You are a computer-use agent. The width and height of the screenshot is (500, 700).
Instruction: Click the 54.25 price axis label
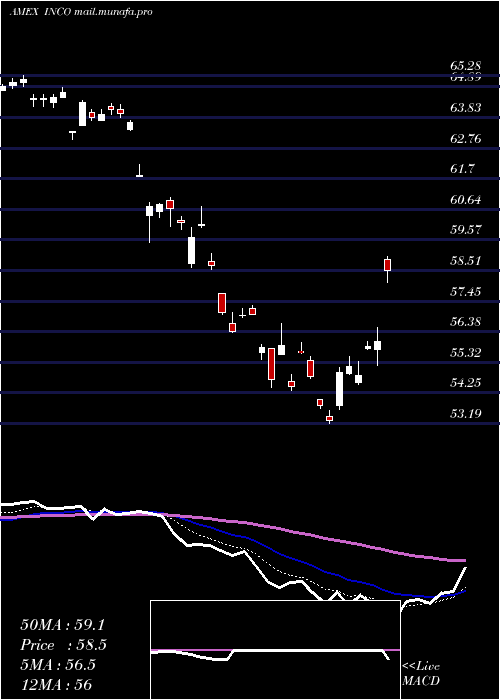(466, 383)
